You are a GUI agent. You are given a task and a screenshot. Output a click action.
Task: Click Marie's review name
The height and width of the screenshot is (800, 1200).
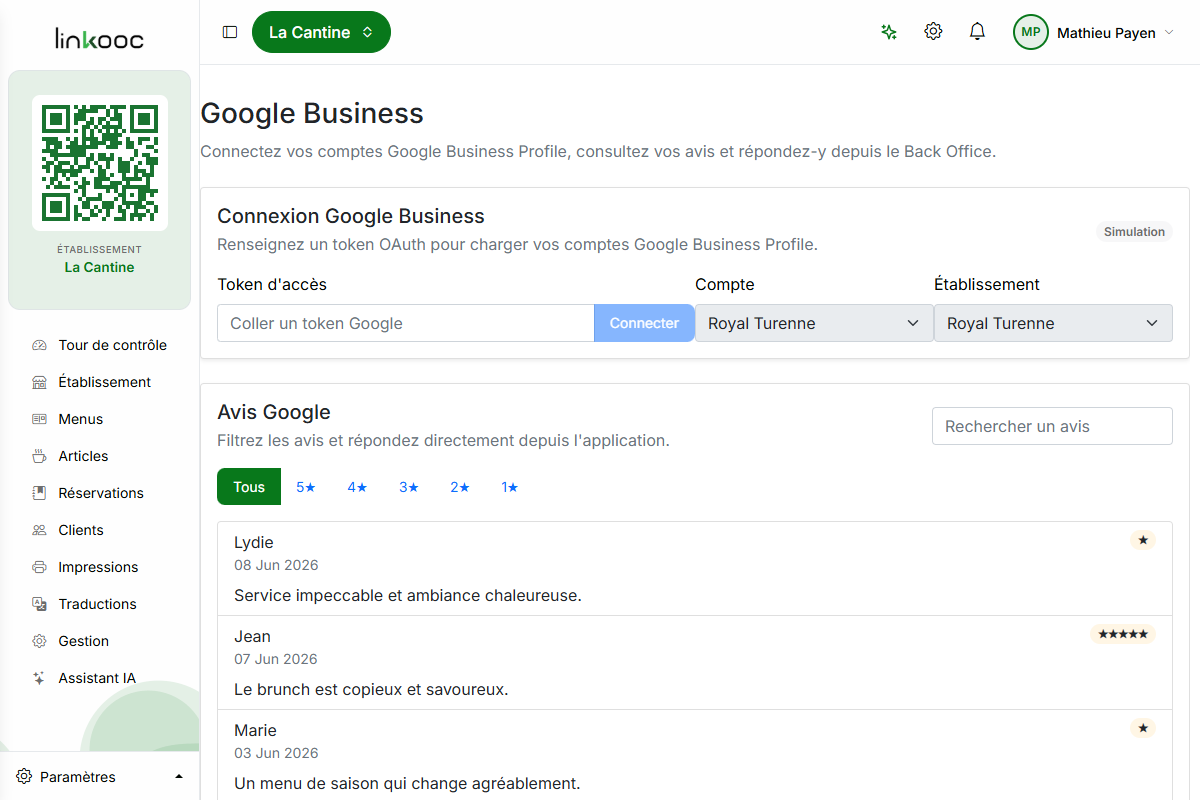(x=255, y=730)
